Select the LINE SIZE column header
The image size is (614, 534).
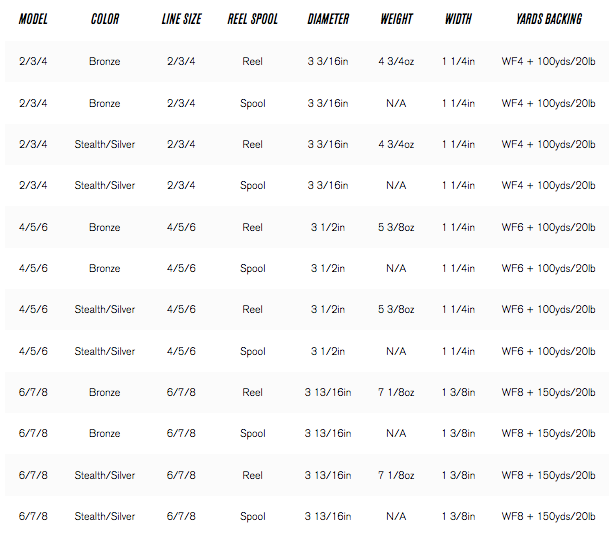click(x=181, y=19)
